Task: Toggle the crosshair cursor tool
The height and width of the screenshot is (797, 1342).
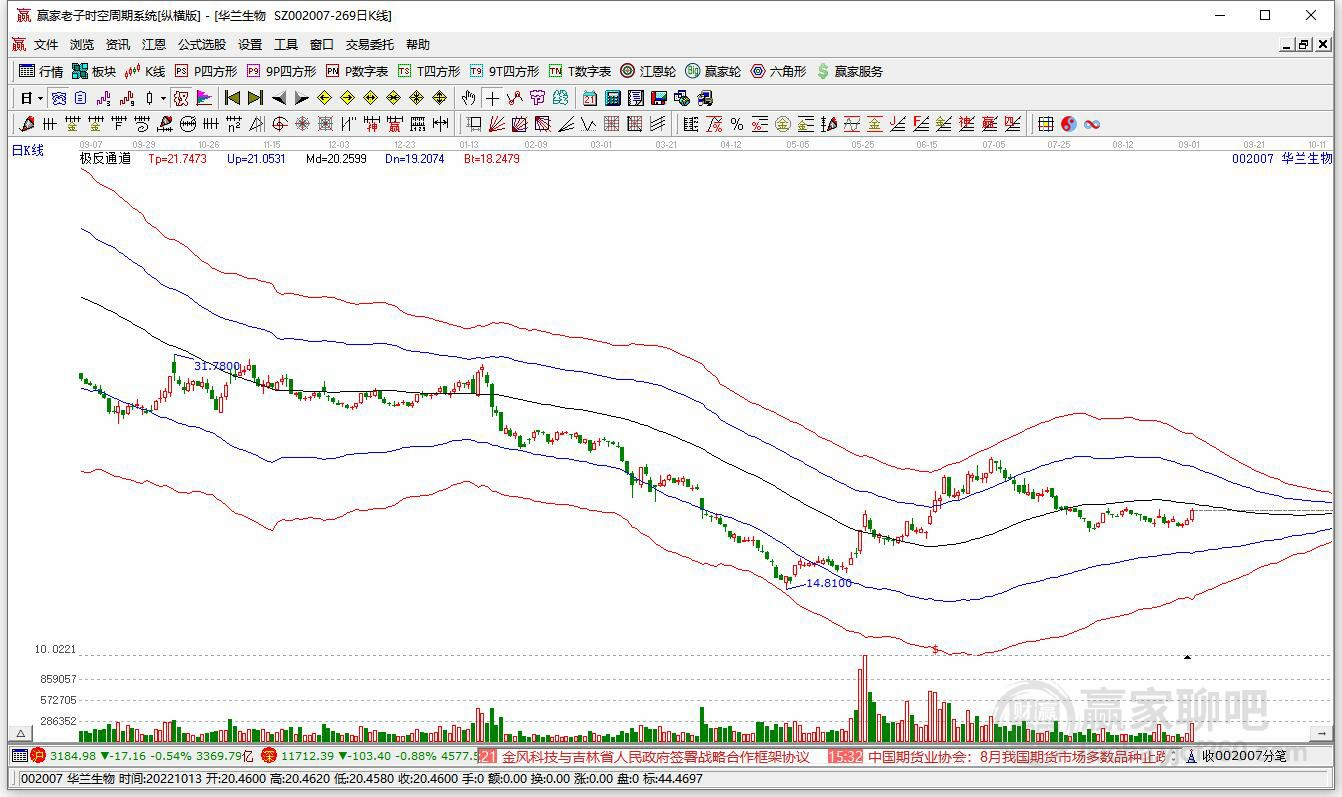Action: pos(491,98)
